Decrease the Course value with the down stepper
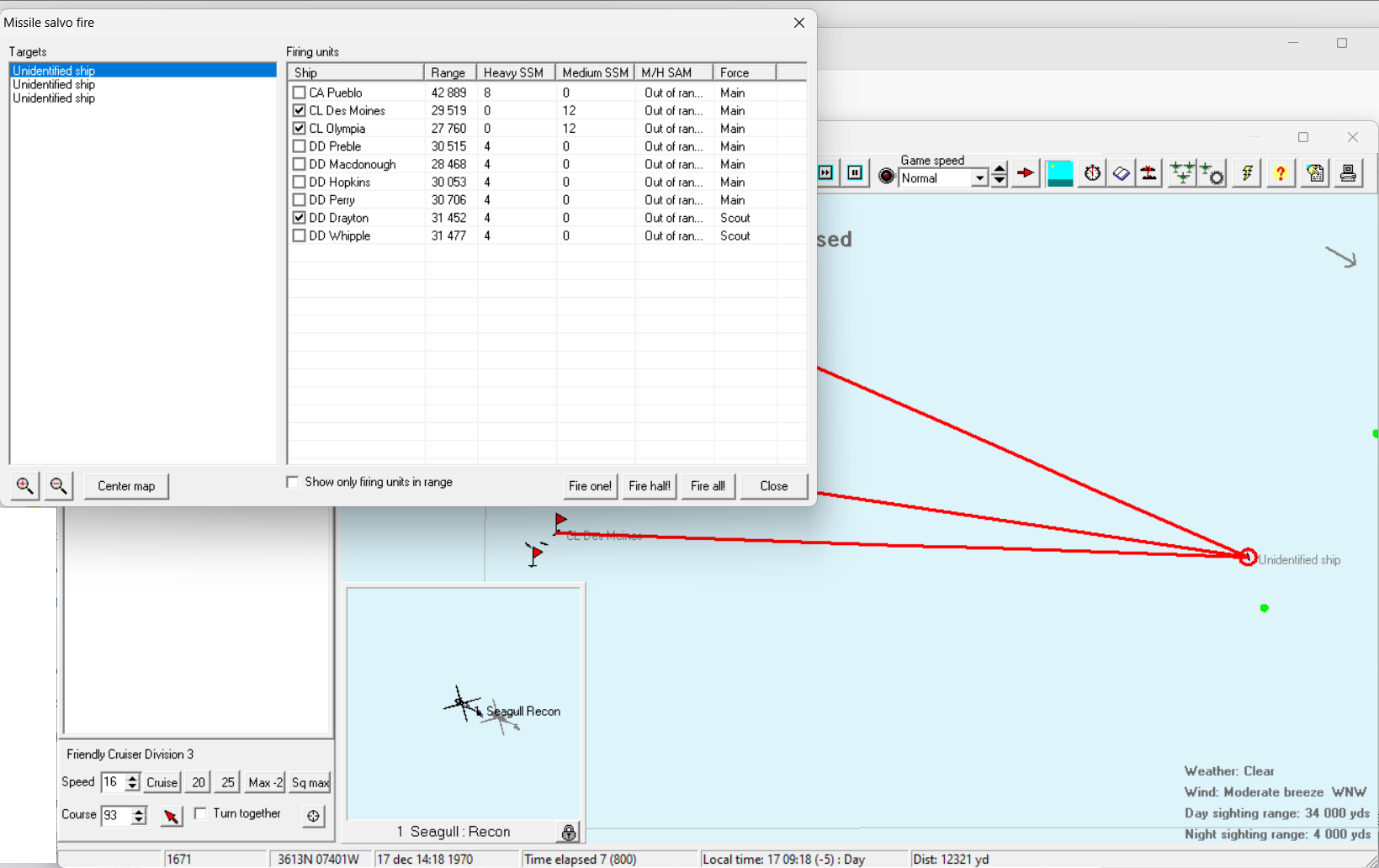This screenshot has height=868, width=1379. coord(139,820)
